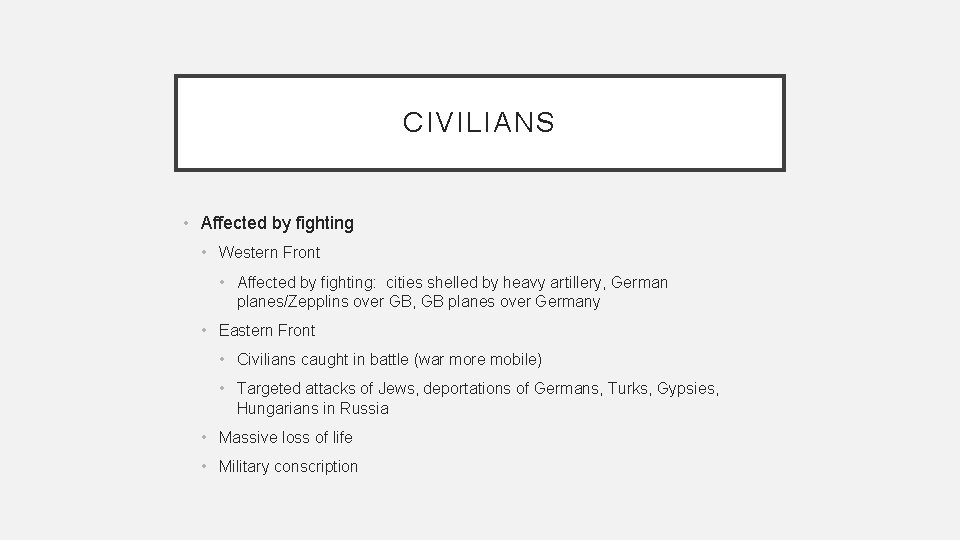Viewport: 960px width, 540px height.
Task: Click the line about cities shelled by heavy artillery
Action: (x=452, y=282)
